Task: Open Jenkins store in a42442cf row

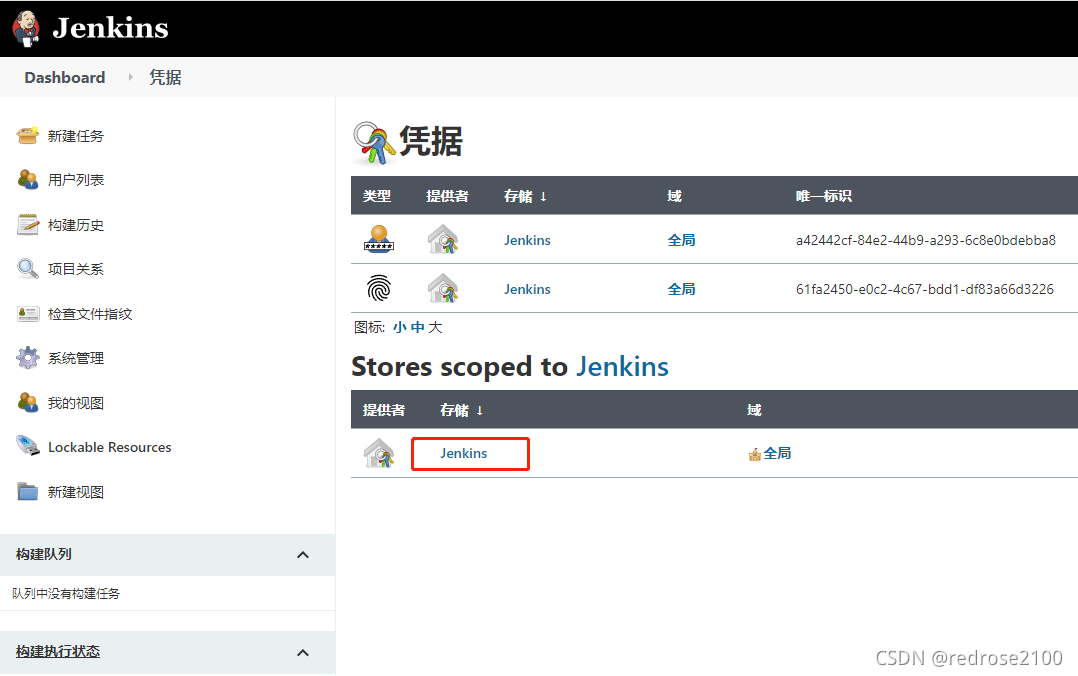Action: pyautogui.click(x=527, y=240)
